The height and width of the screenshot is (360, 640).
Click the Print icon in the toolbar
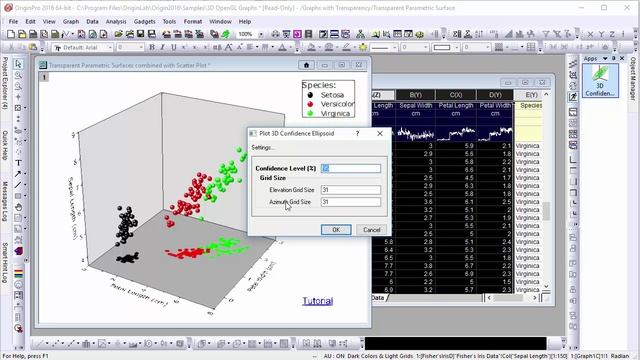click(x=276, y=34)
